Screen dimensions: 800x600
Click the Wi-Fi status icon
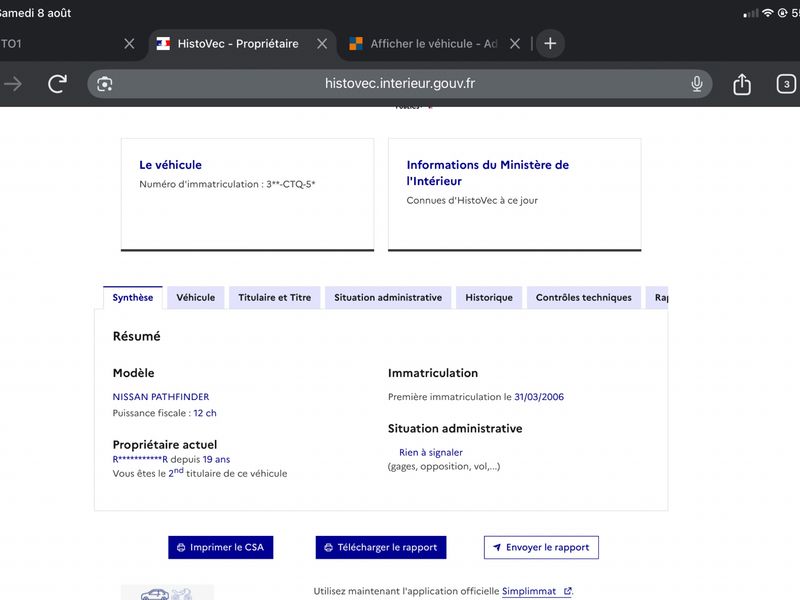tap(767, 13)
